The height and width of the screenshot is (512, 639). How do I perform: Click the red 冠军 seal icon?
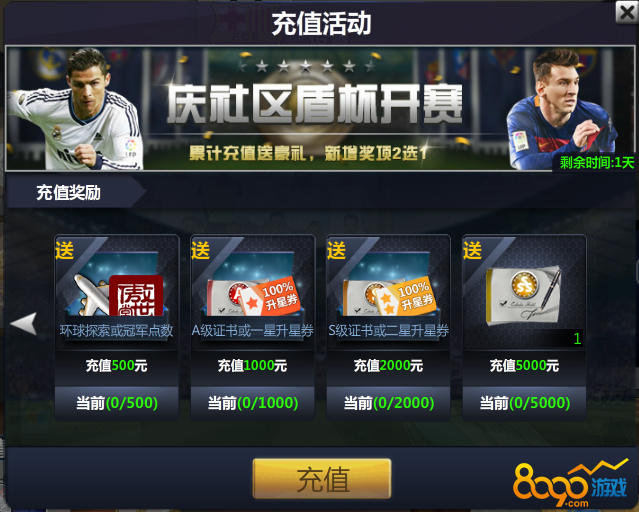(136, 296)
